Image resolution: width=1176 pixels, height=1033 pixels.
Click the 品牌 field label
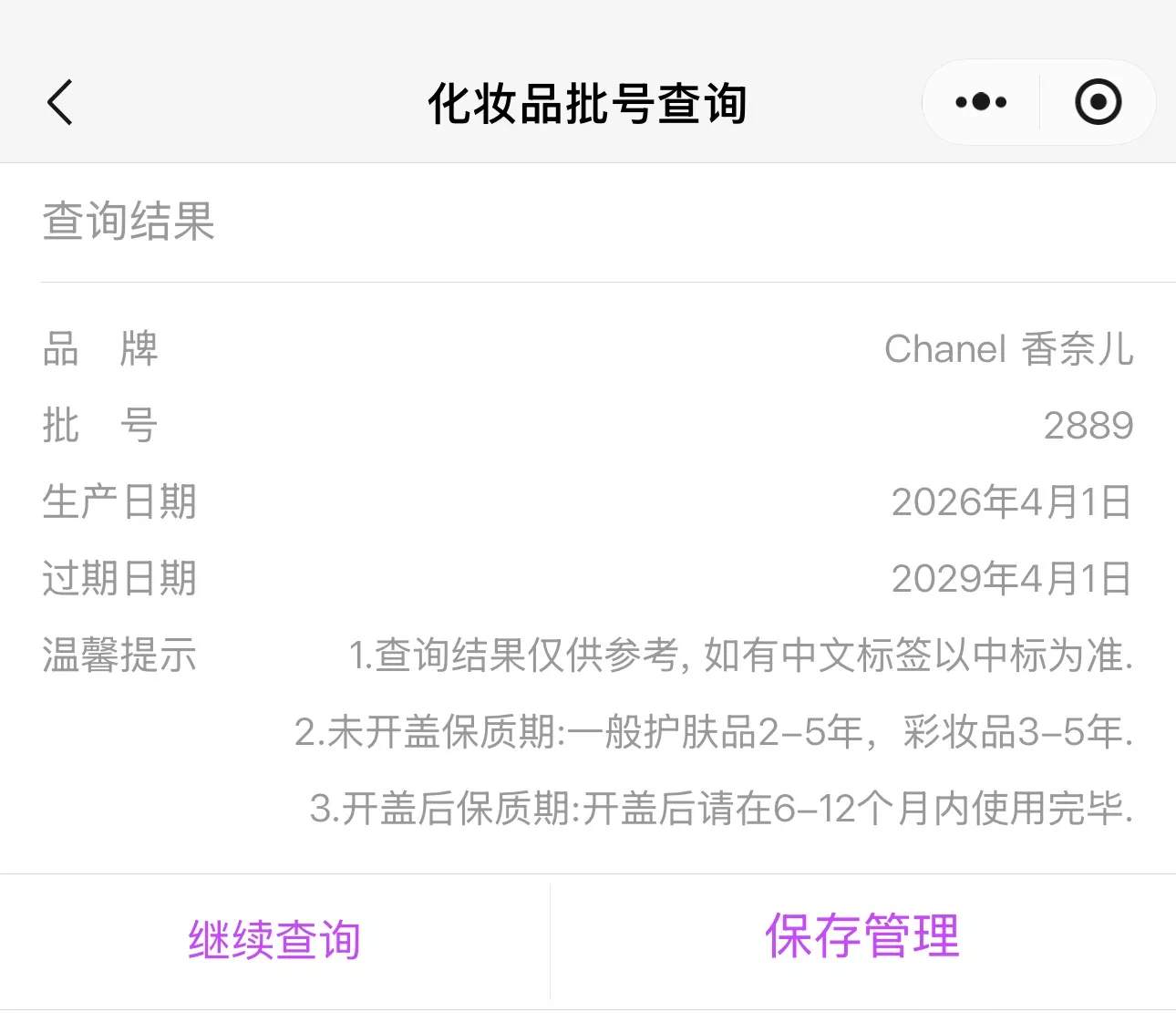click(100, 349)
